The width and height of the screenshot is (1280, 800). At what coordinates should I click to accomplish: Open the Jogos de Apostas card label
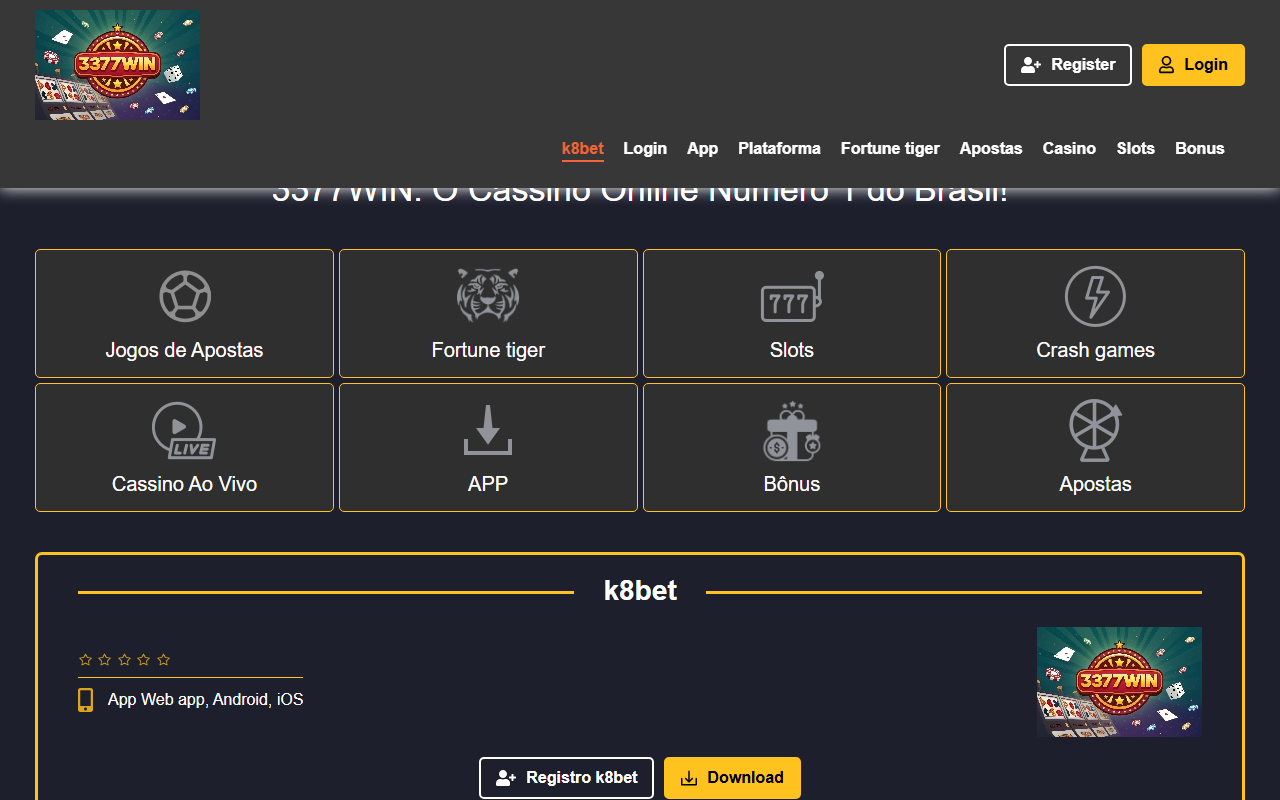click(184, 350)
